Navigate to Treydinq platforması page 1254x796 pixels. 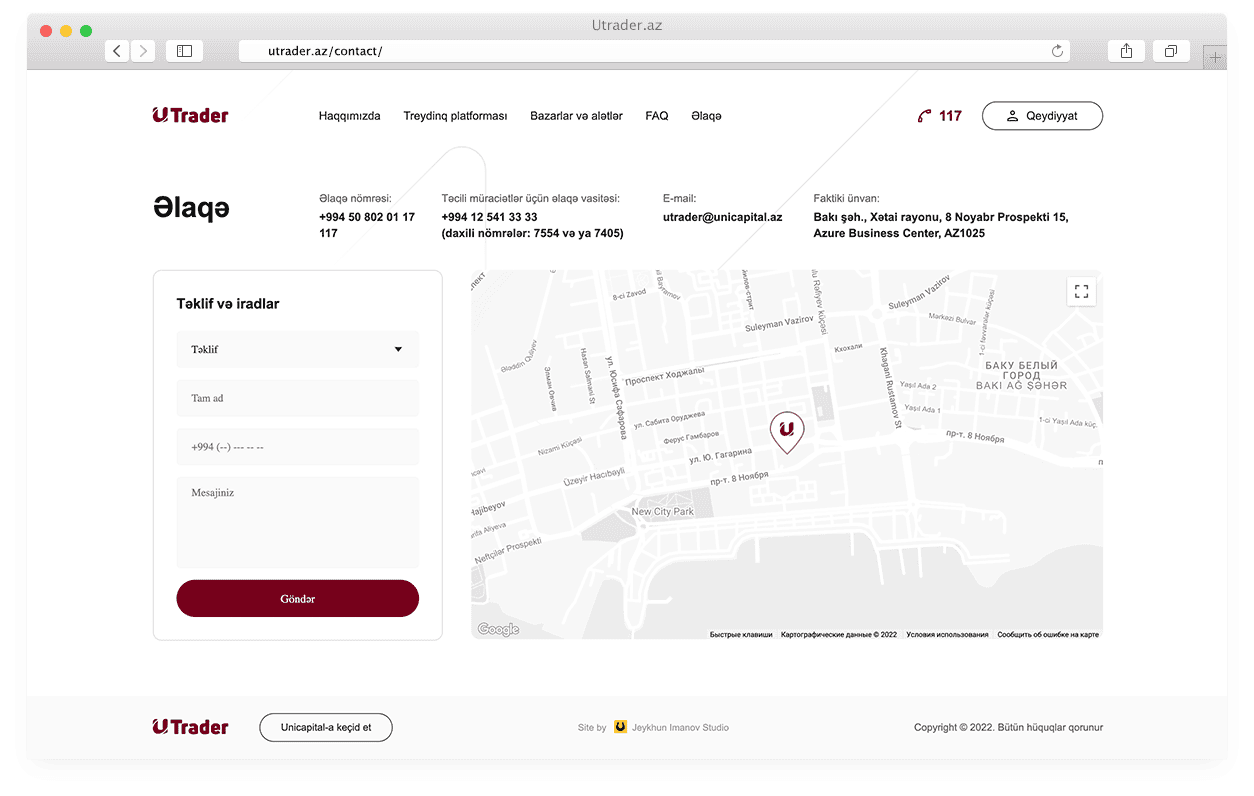(x=455, y=115)
